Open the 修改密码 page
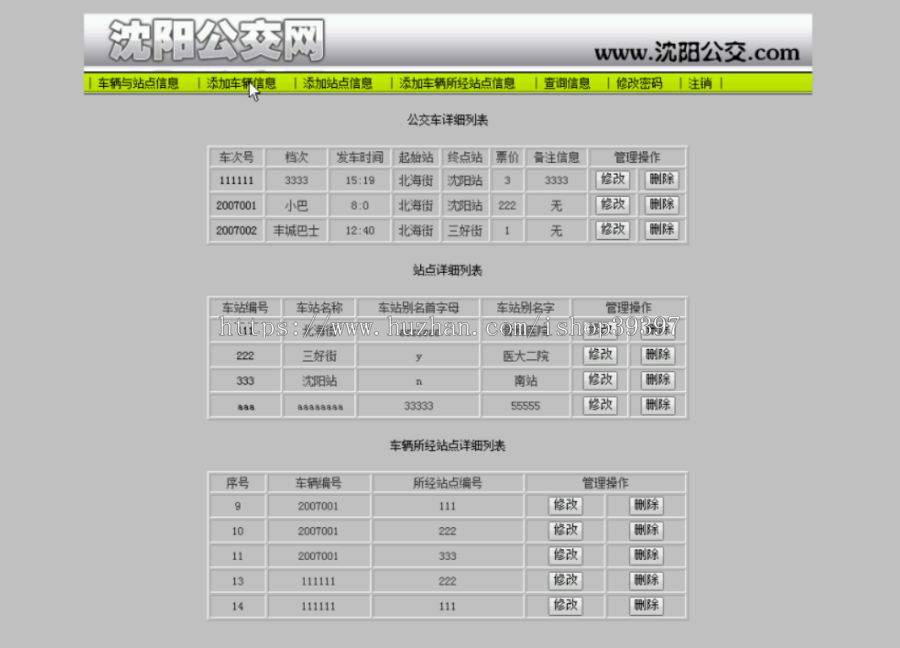The image size is (900, 648). coord(639,83)
